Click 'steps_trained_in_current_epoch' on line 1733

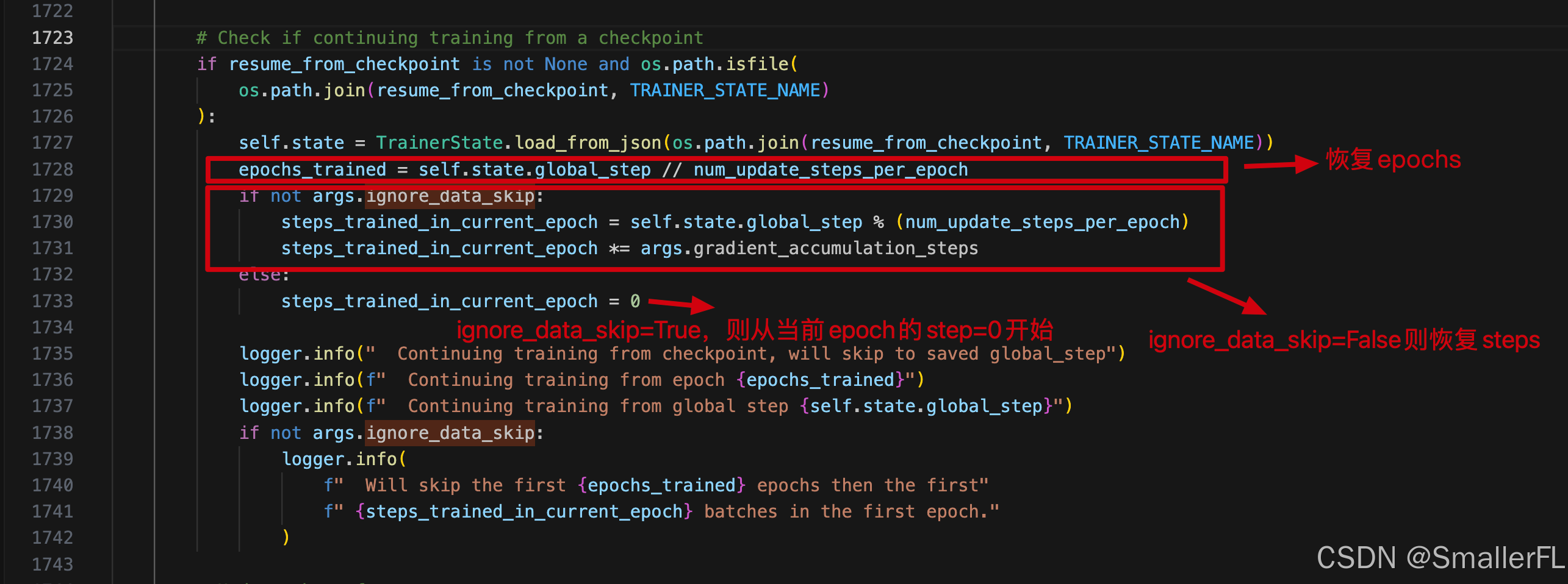point(439,301)
